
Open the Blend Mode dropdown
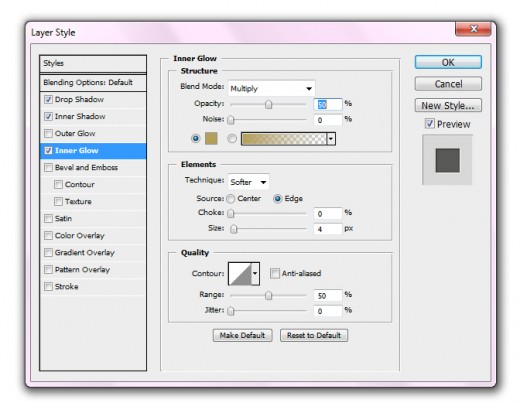tap(271, 88)
